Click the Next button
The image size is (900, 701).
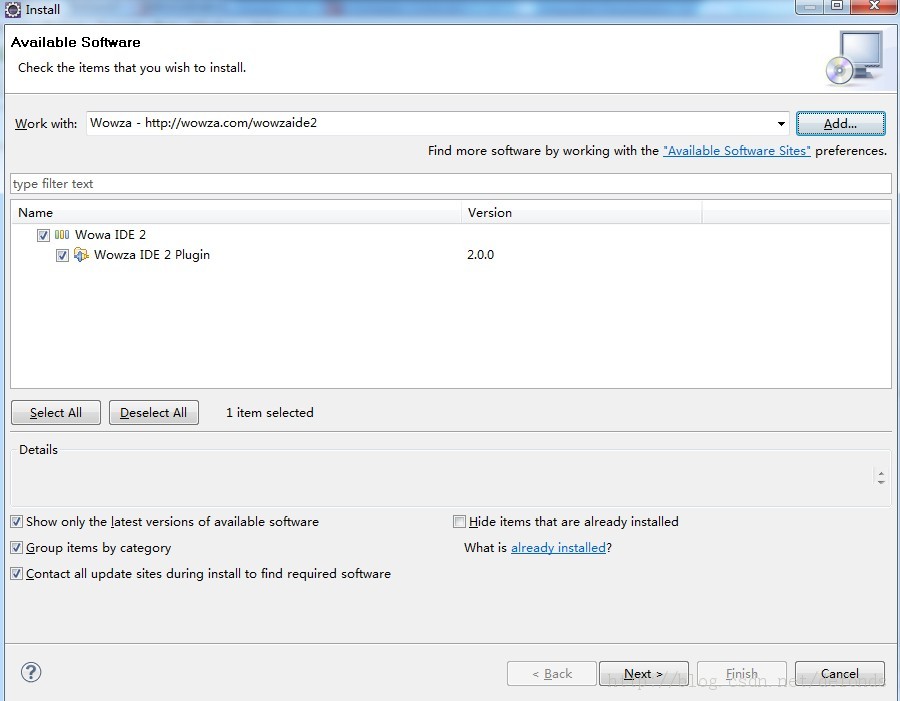643,673
